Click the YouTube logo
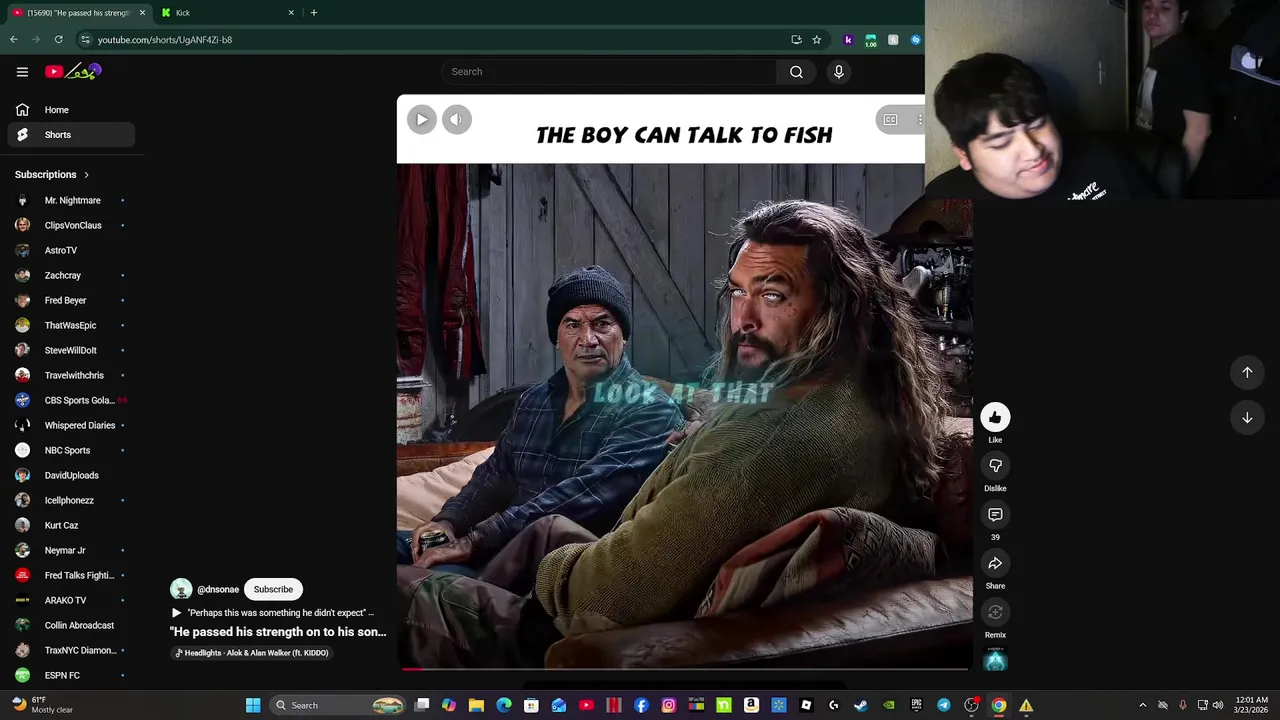 tap(73, 72)
